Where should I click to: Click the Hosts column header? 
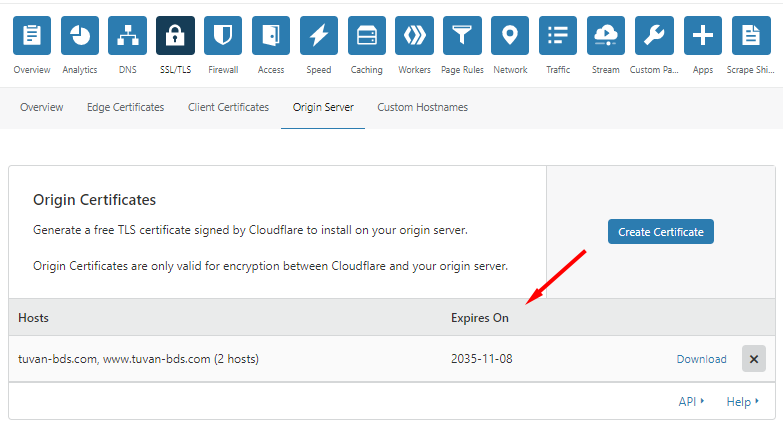point(33,318)
